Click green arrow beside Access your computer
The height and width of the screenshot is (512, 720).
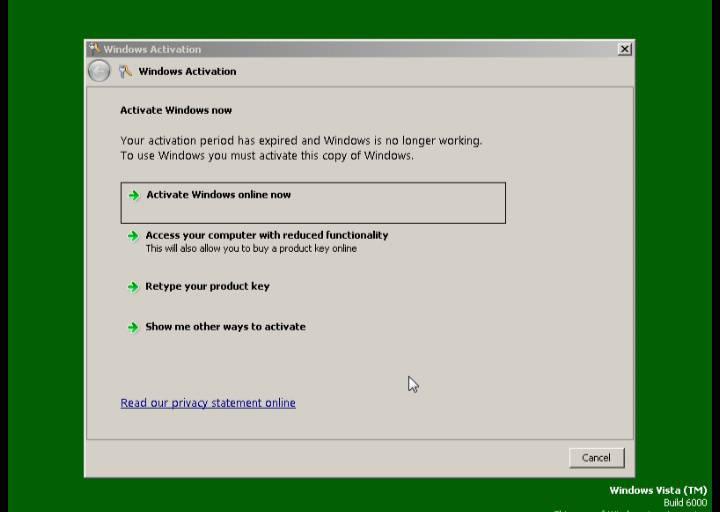tap(133, 236)
